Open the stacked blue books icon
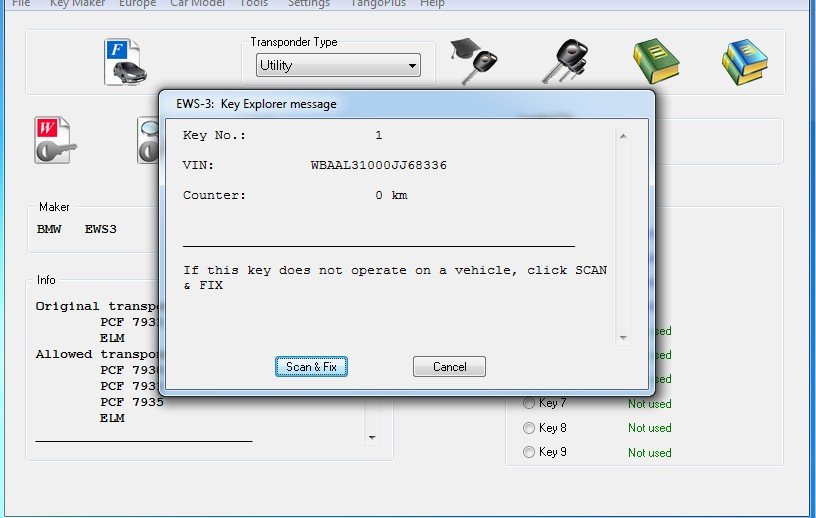This screenshot has height=518, width=816. 745,61
